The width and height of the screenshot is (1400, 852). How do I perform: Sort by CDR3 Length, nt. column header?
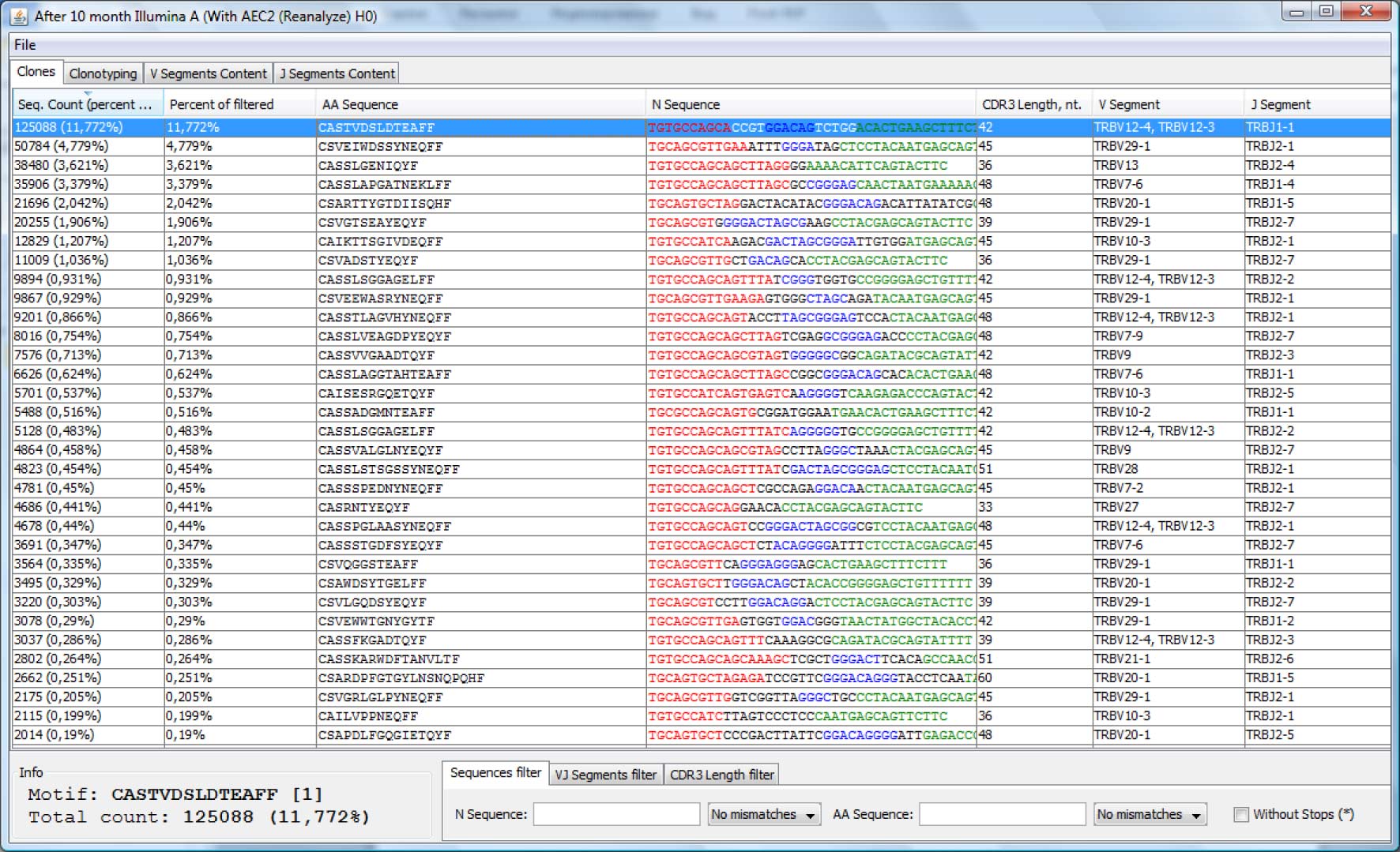point(1031,104)
